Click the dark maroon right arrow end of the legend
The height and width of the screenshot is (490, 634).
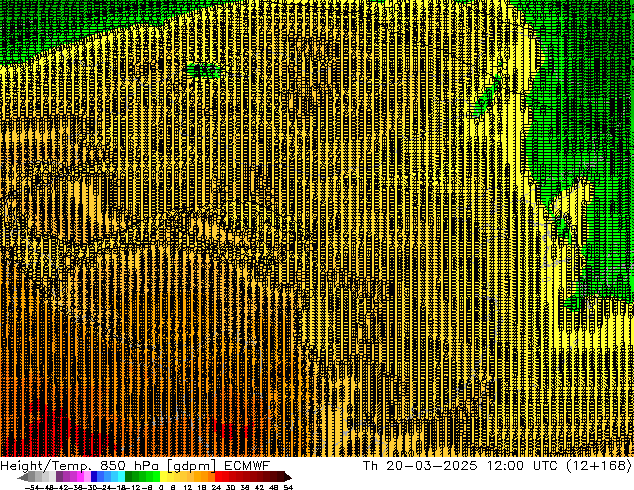pos(288,477)
